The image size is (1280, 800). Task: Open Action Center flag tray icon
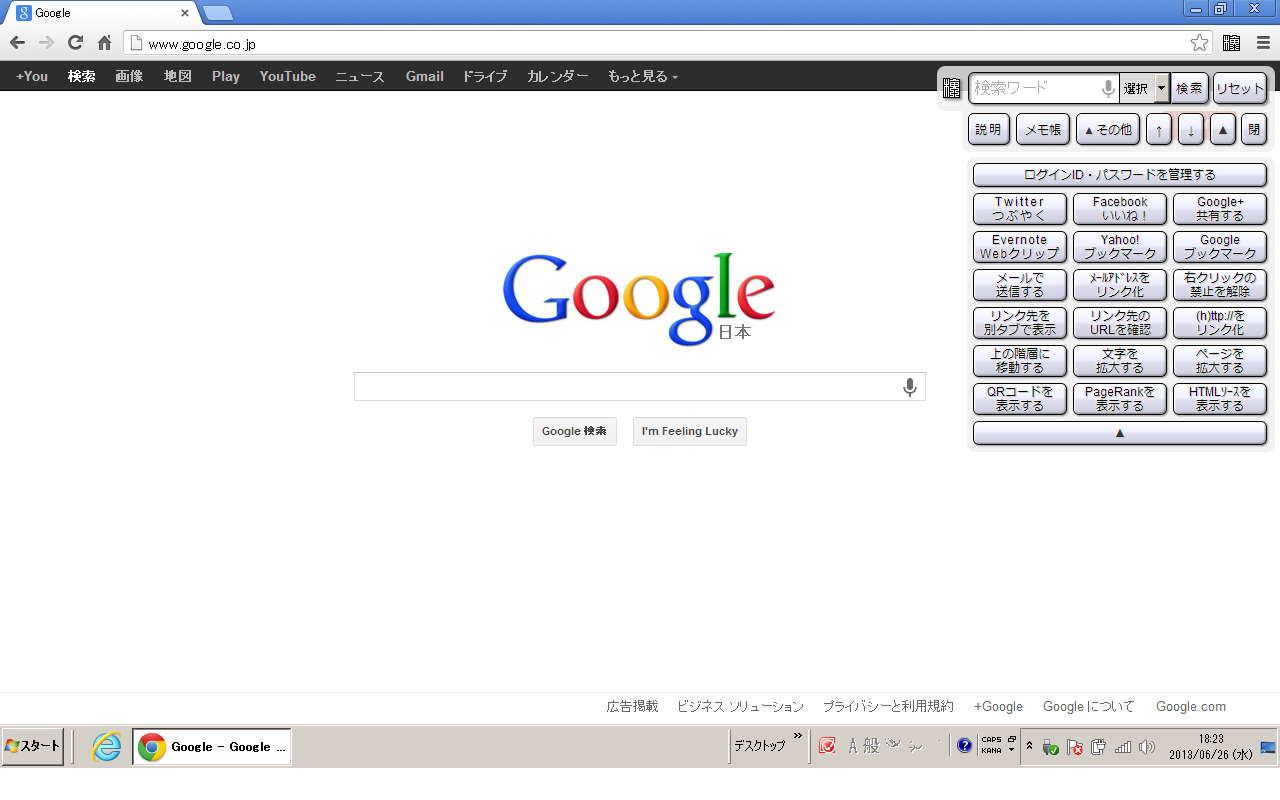coord(1075,747)
